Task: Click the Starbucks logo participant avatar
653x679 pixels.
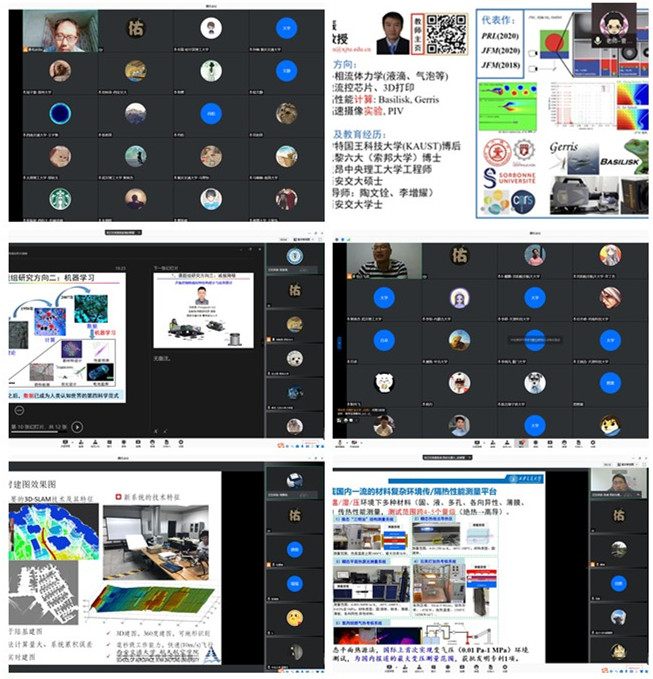Action: pyautogui.click(x=59, y=200)
